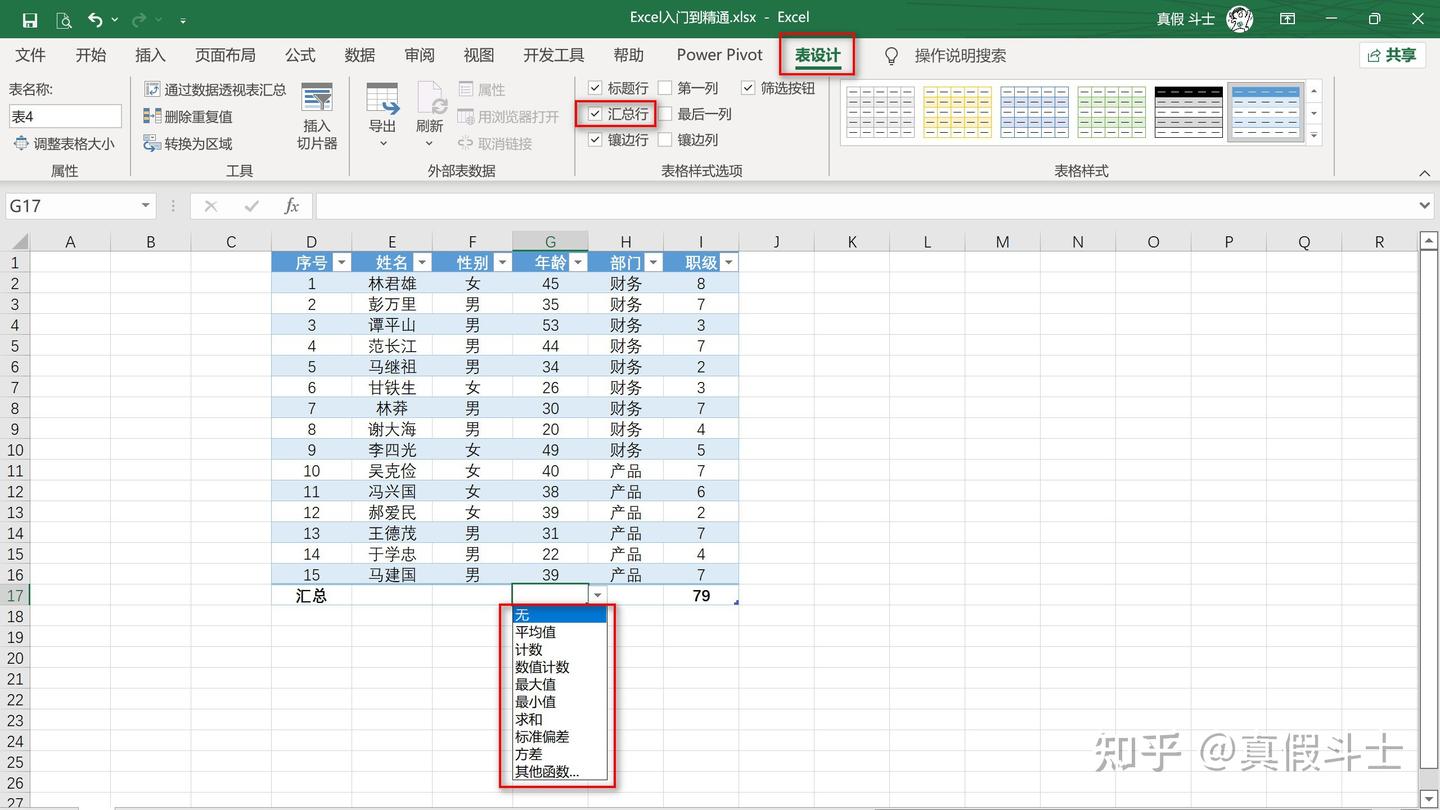Open the File (文件) tab

coord(31,55)
